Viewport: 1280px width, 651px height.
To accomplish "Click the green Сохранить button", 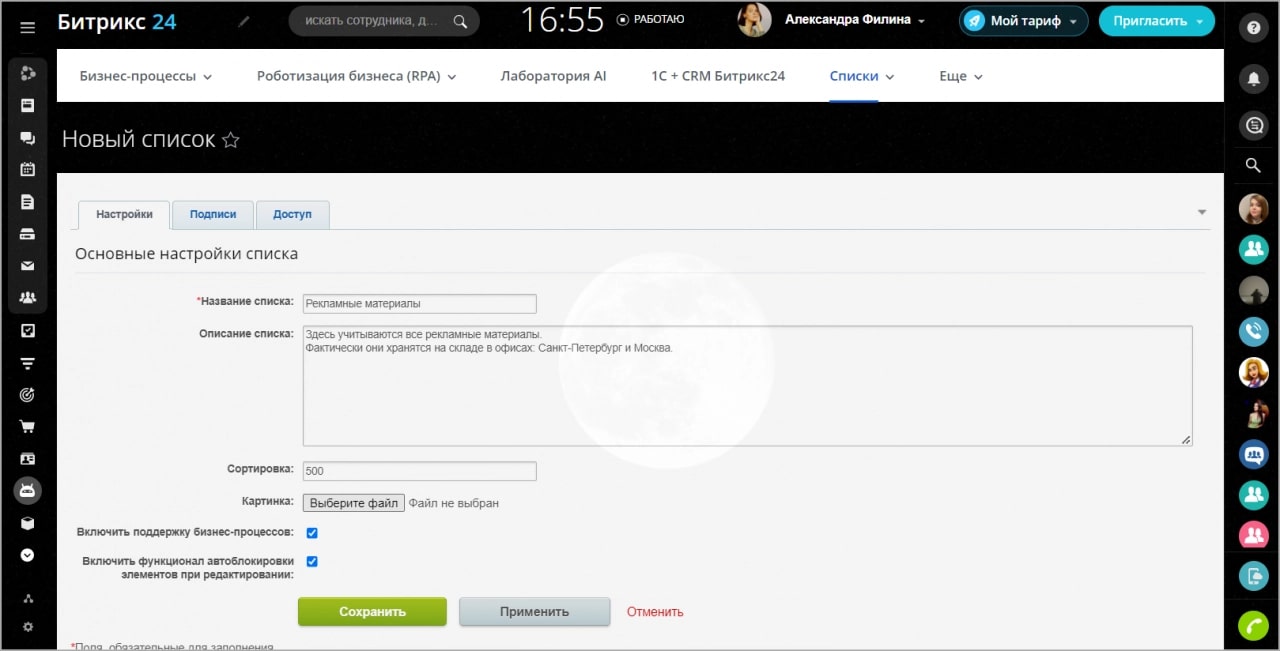I will tap(372, 612).
